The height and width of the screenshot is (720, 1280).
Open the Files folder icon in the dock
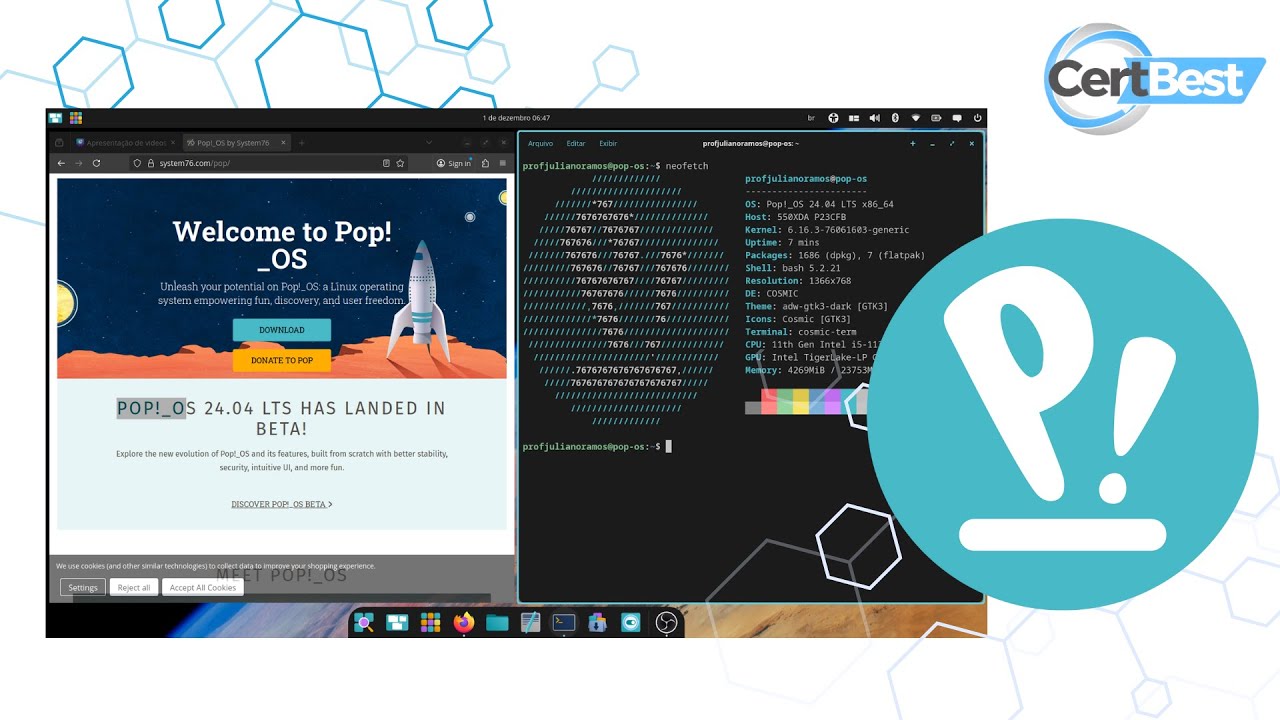click(497, 623)
